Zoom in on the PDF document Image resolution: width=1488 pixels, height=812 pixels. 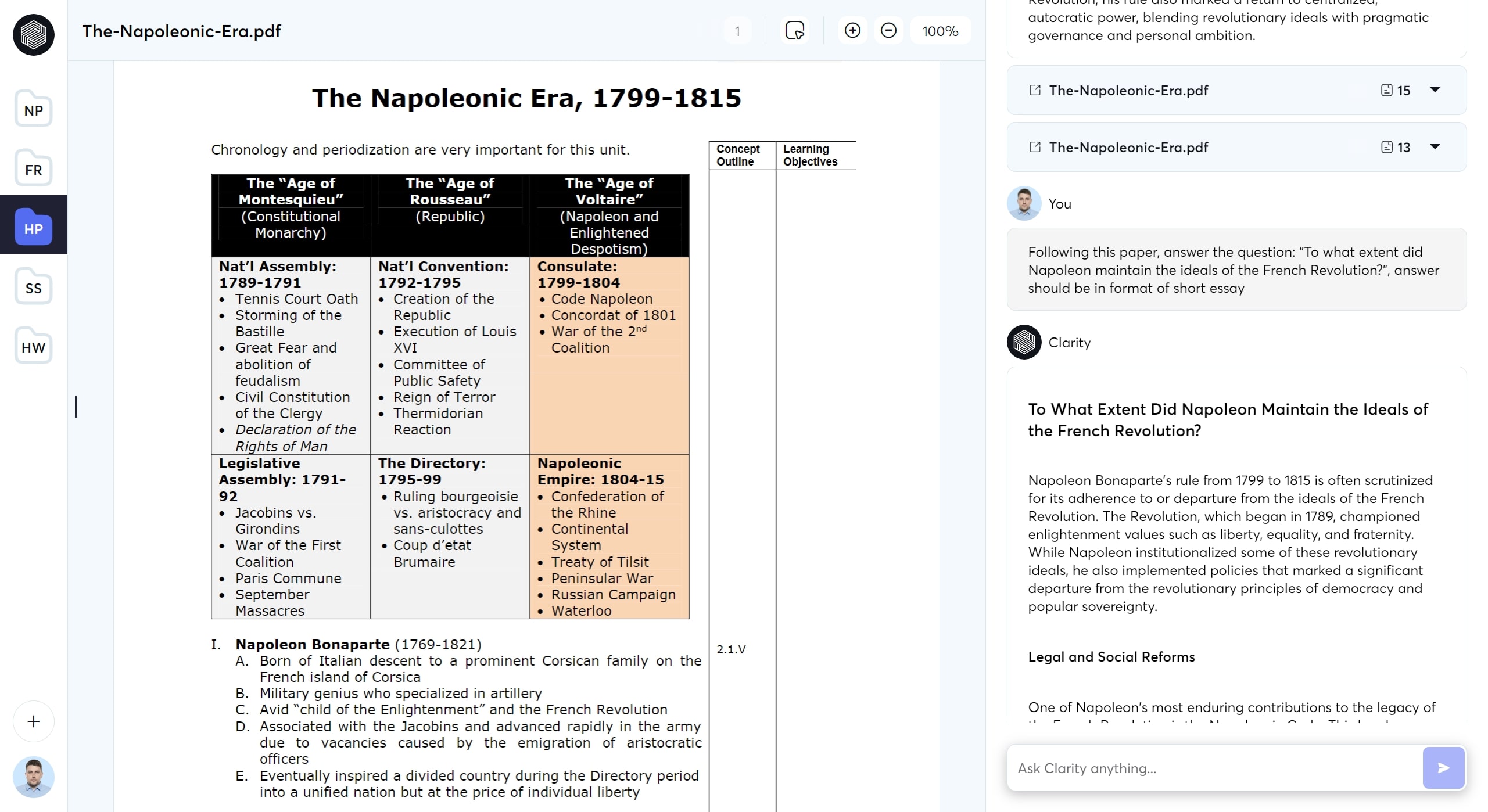852,31
